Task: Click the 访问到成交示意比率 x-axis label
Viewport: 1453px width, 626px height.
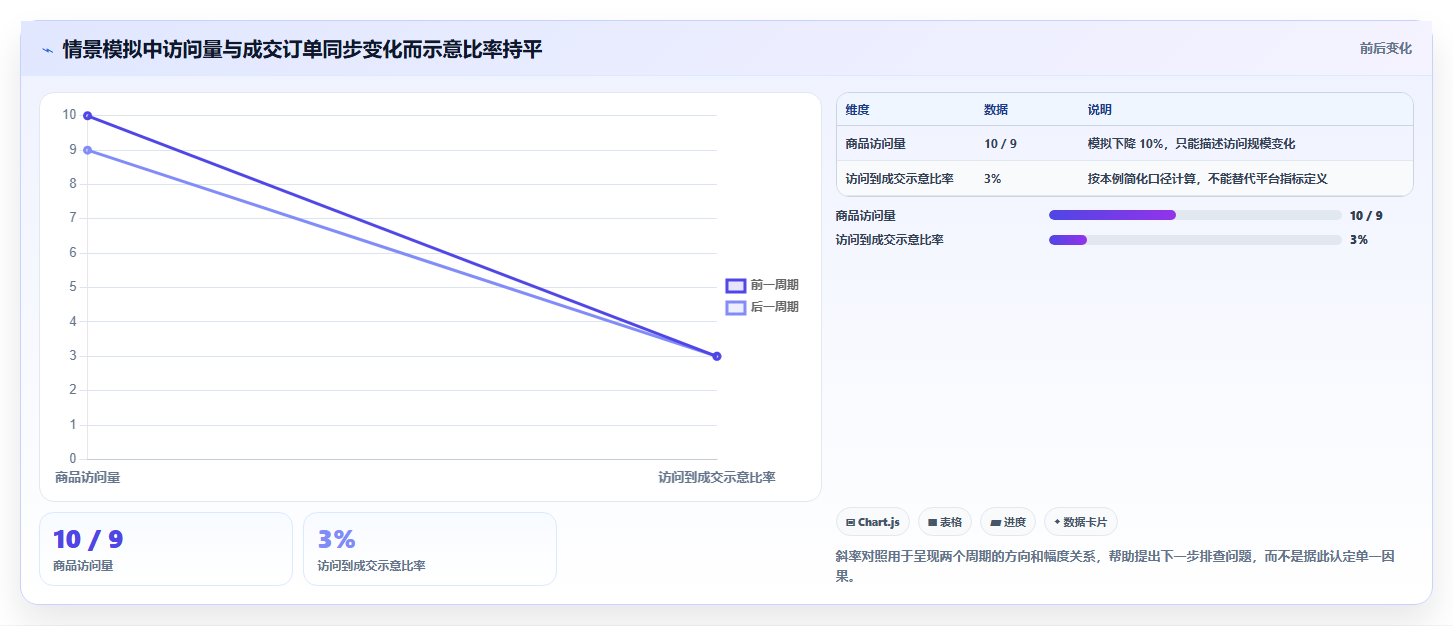Action: (717, 478)
